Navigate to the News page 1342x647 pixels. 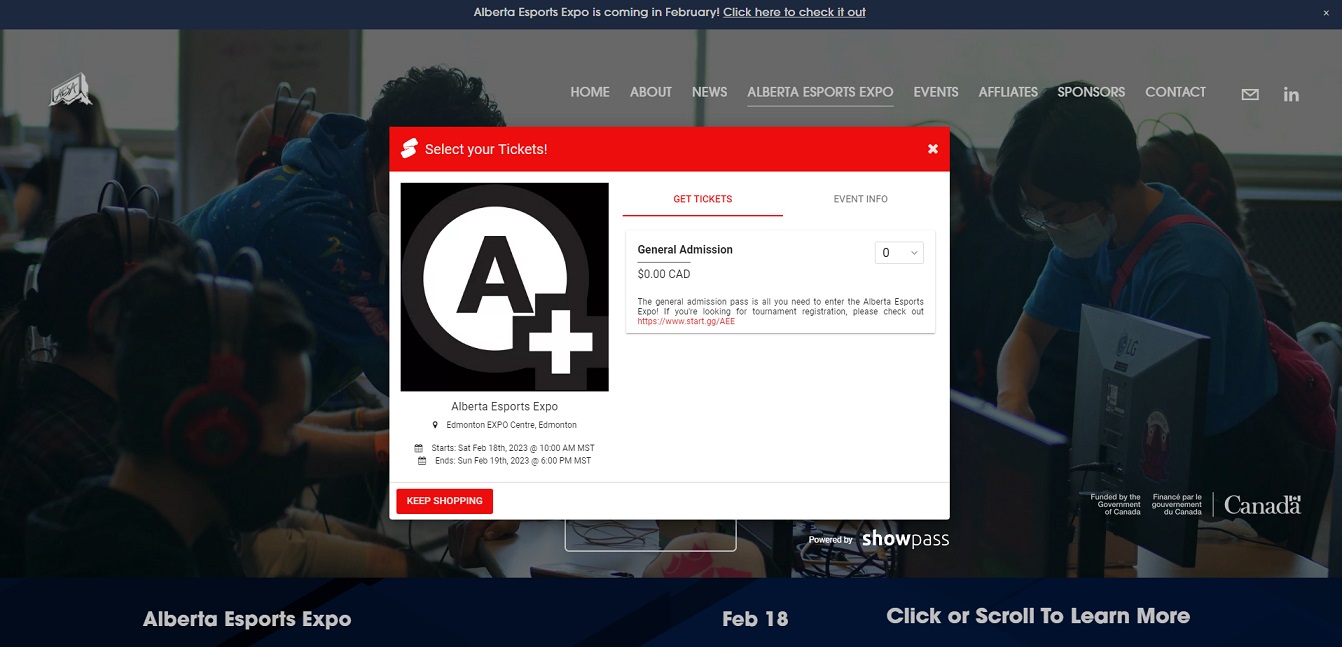click(709, 92)
